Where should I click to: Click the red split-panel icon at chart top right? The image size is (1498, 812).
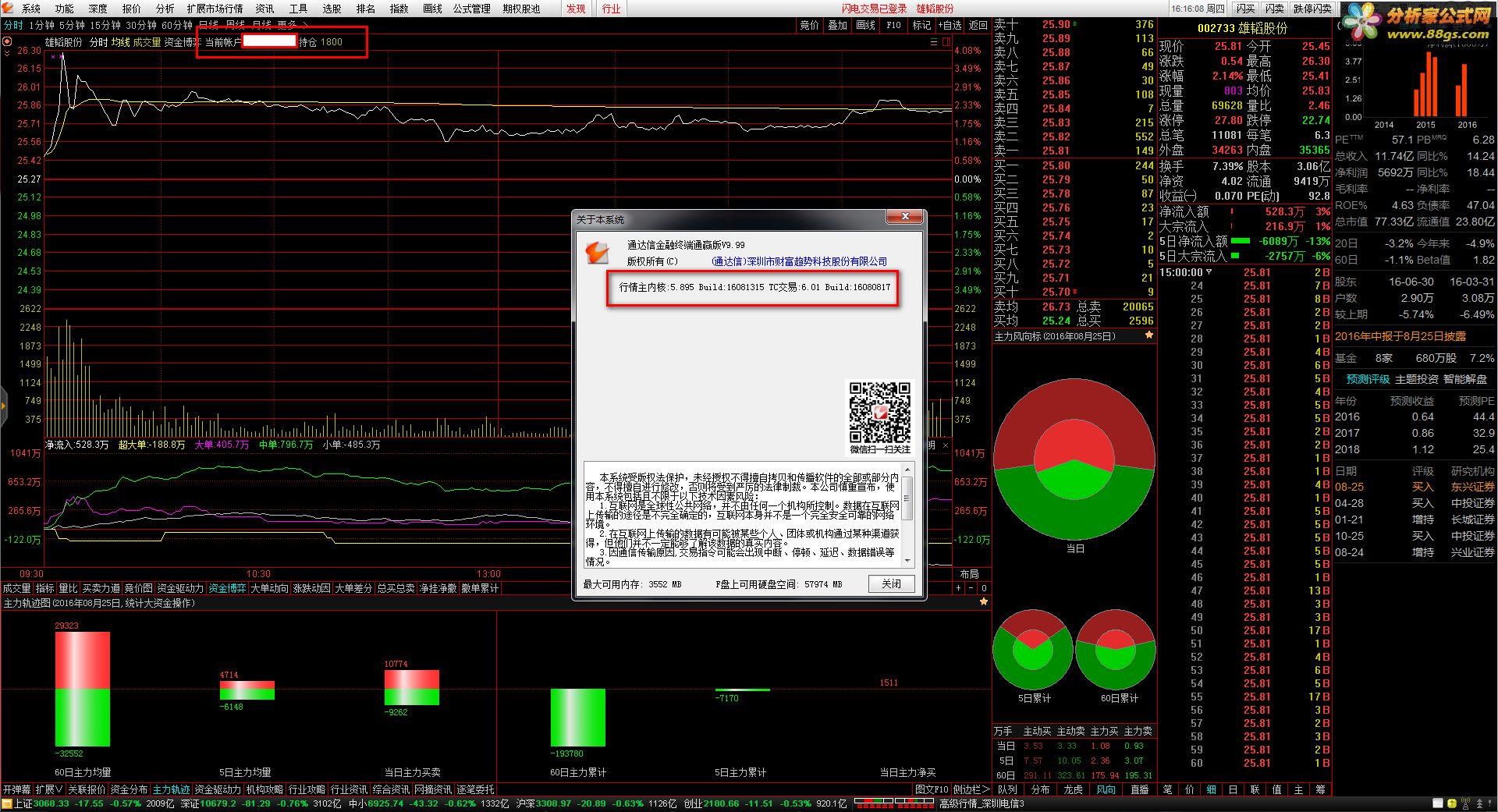click(946, 42)
